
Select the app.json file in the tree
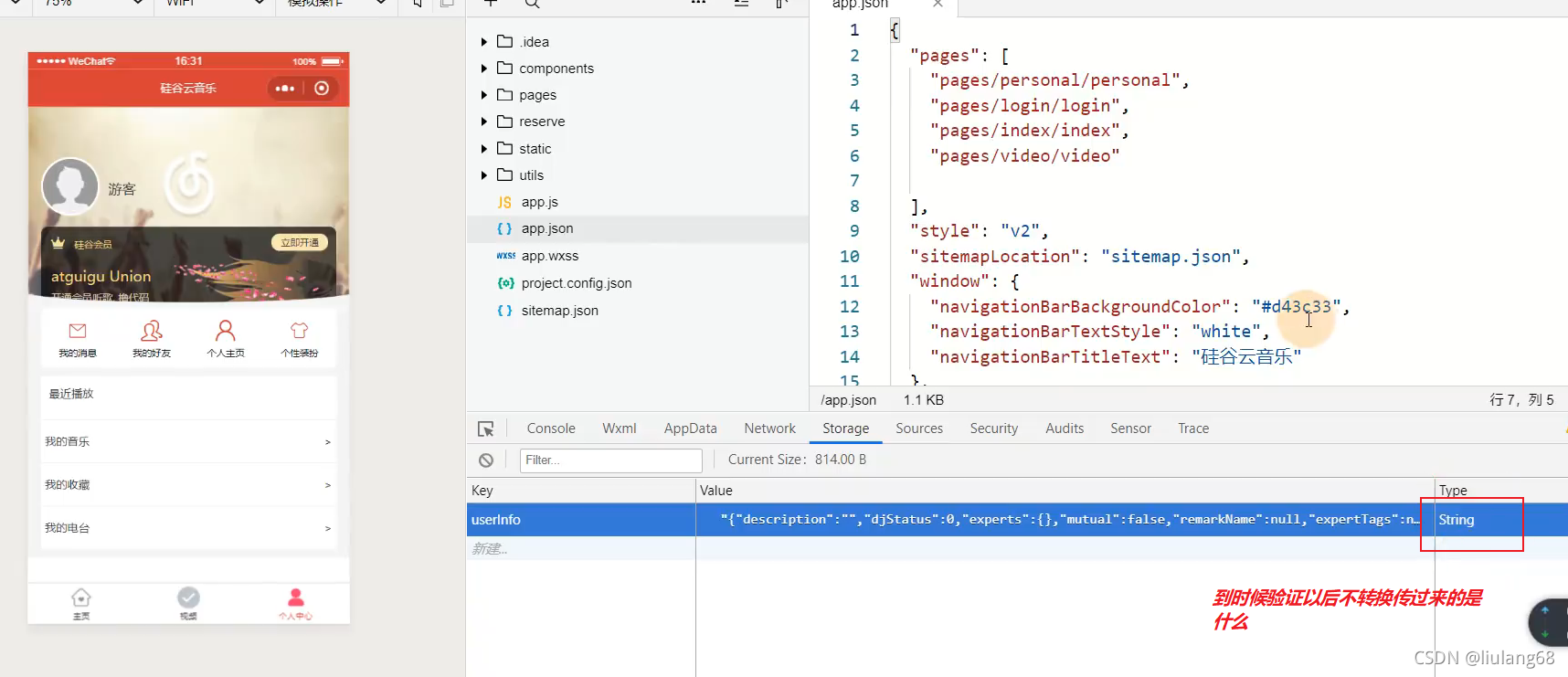547,228
